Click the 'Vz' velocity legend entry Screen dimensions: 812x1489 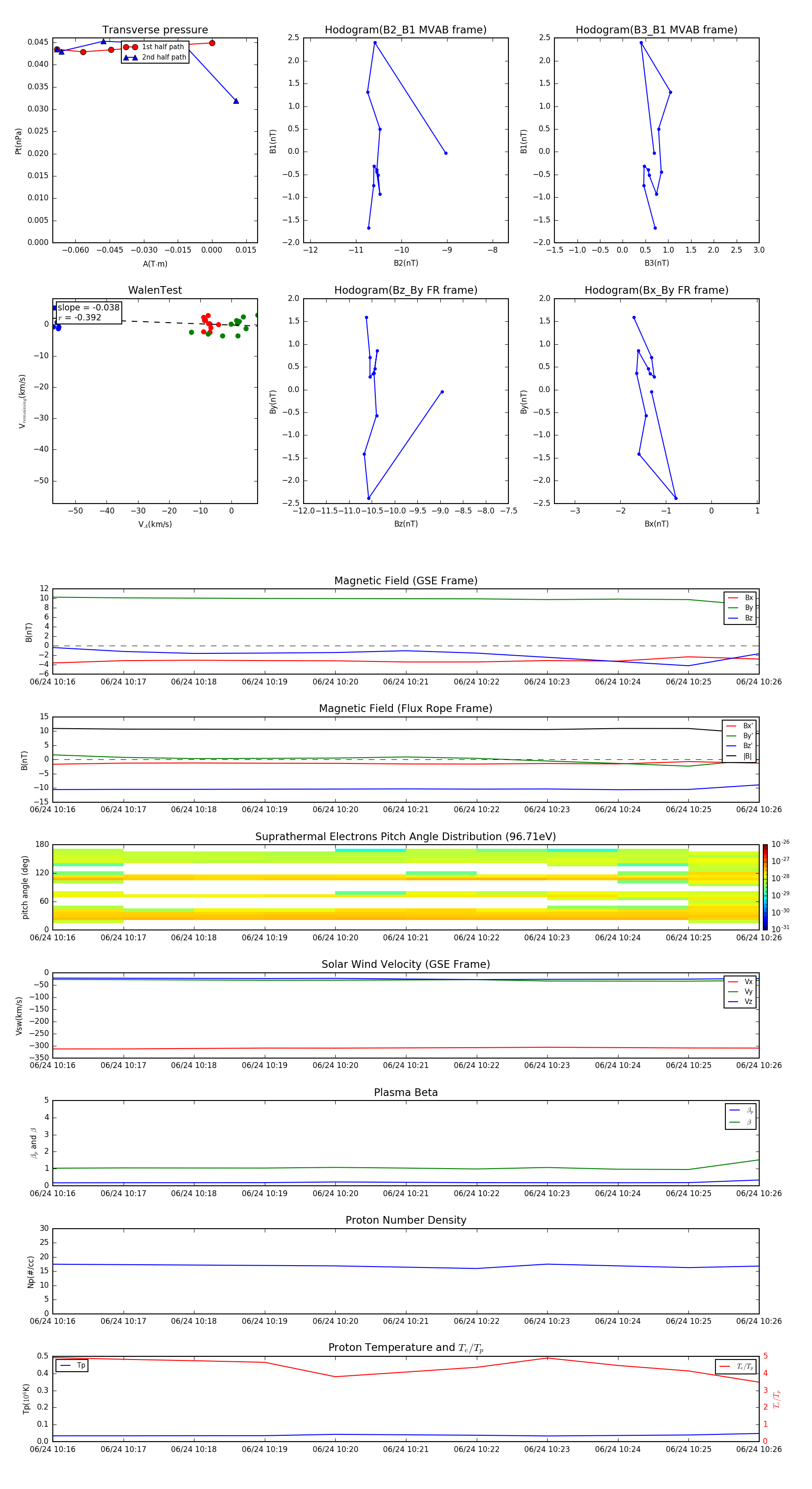[741, 1002]
